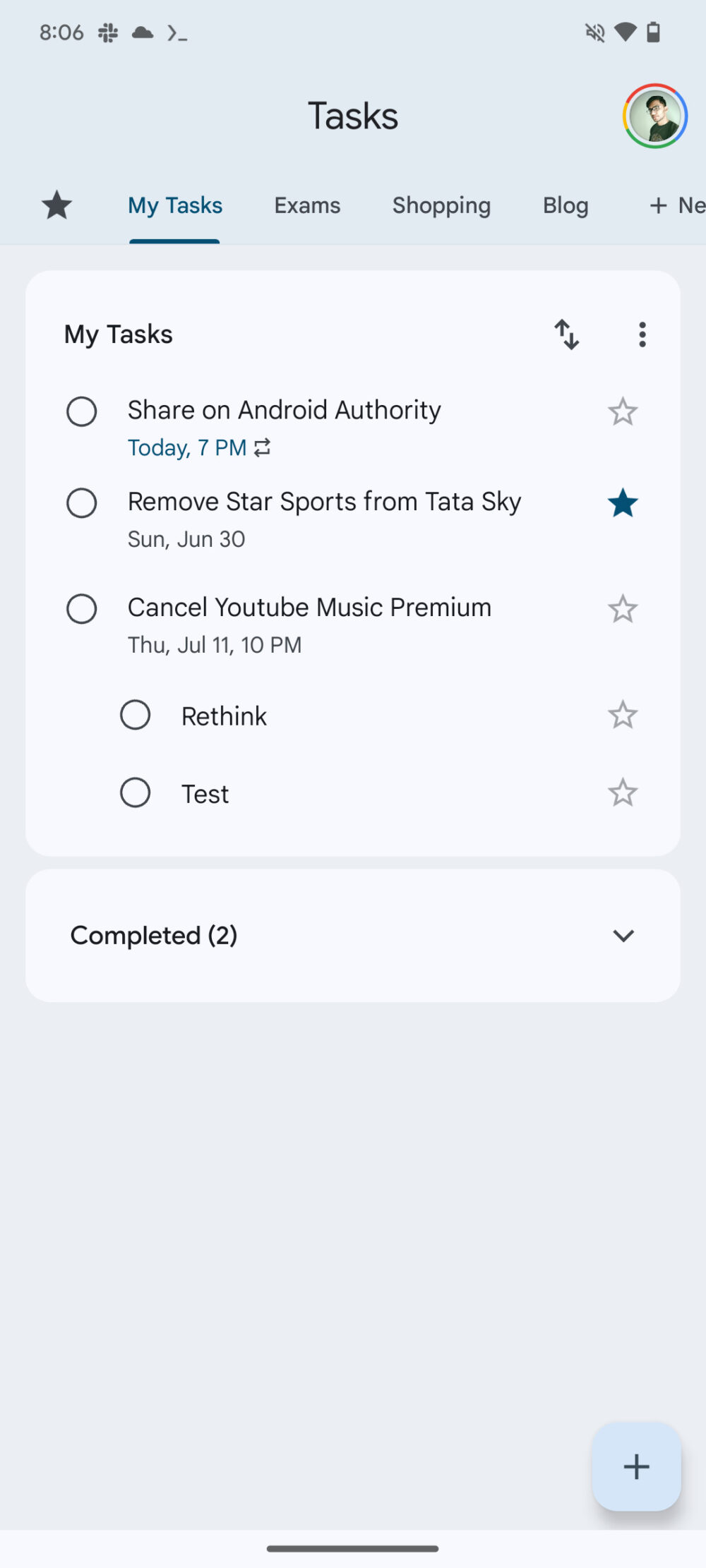The height and width of the screenshot is (1568, 706).
Task: Open Cancel Youtube Music Premium task details
Action: (309, 608)
